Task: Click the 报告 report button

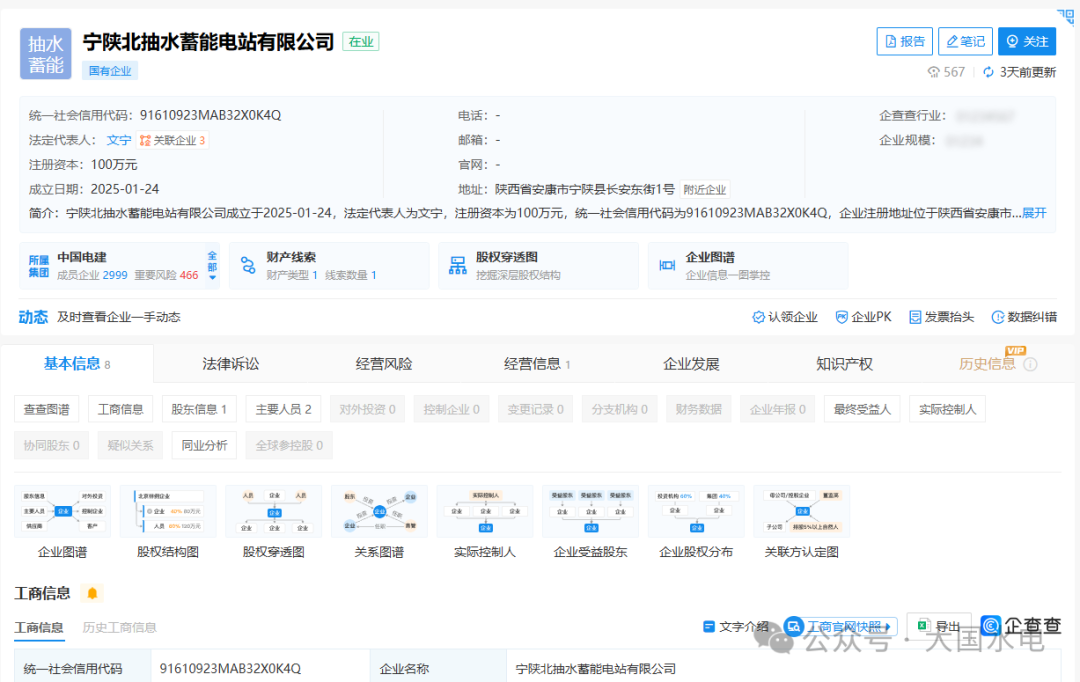Action: (904, 41)
